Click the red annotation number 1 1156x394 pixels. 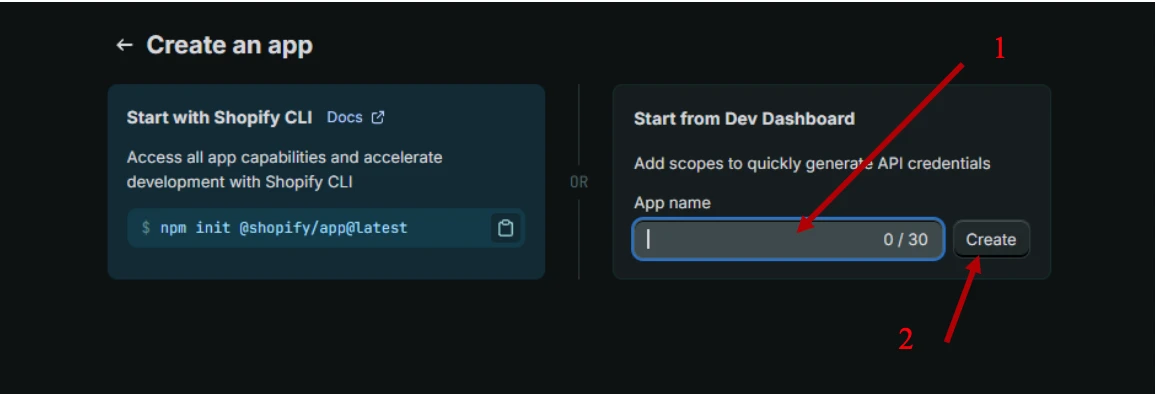pos(1000,49)
